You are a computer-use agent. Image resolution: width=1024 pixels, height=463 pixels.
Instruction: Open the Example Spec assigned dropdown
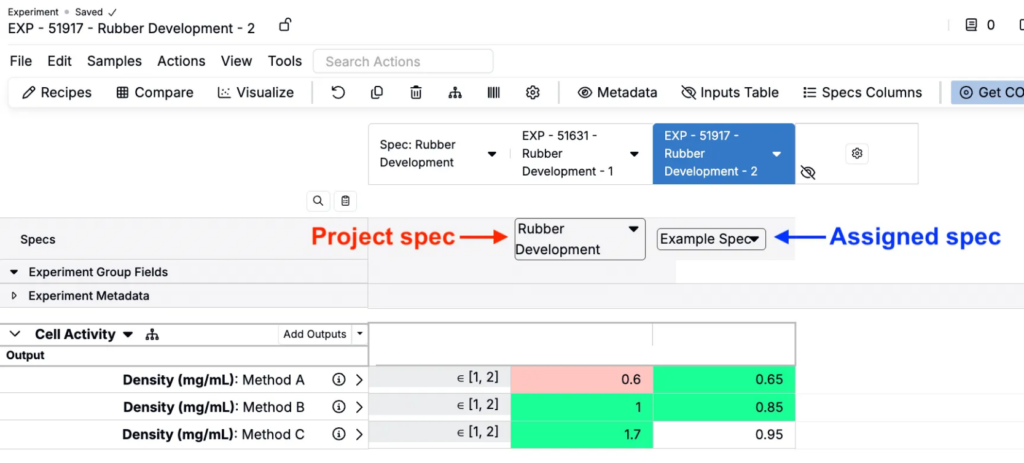(711, 239)
